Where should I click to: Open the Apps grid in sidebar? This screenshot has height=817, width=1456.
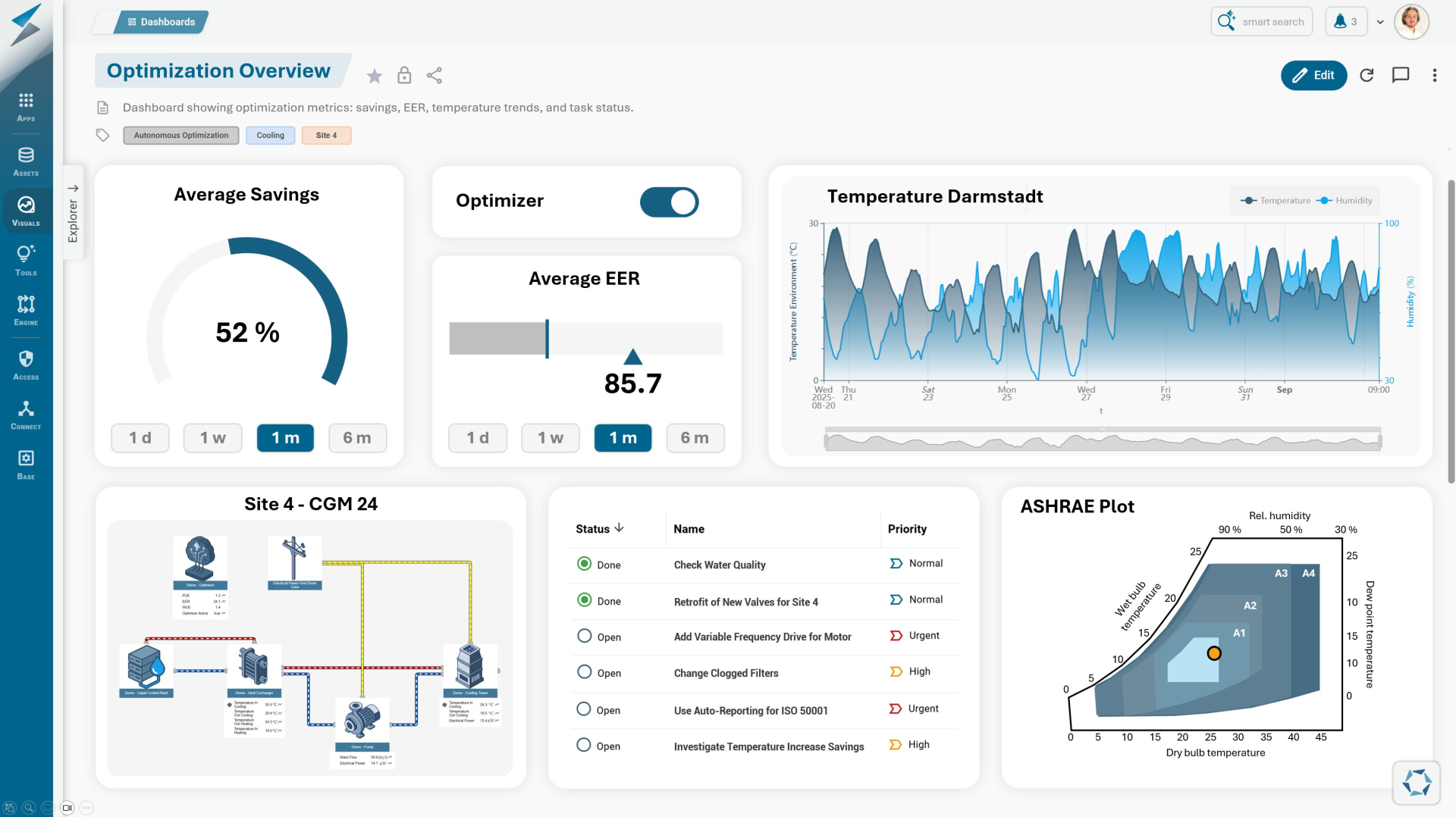tap(26, 106)
